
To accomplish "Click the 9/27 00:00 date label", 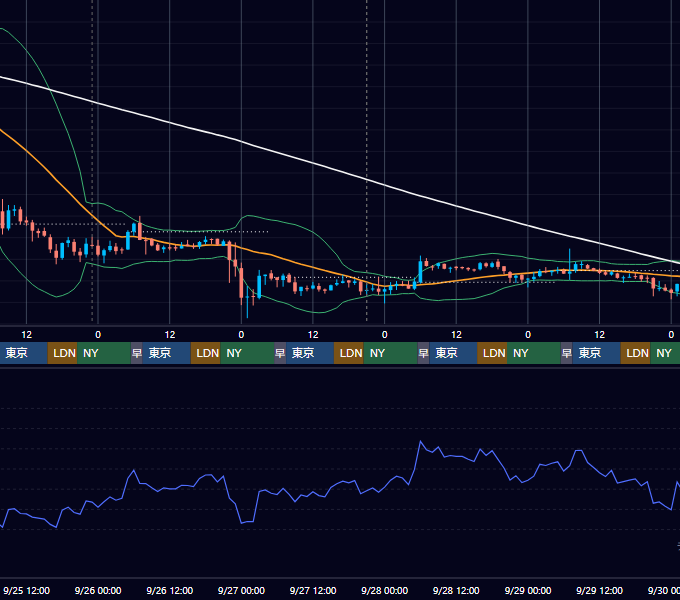I will 241,591.
